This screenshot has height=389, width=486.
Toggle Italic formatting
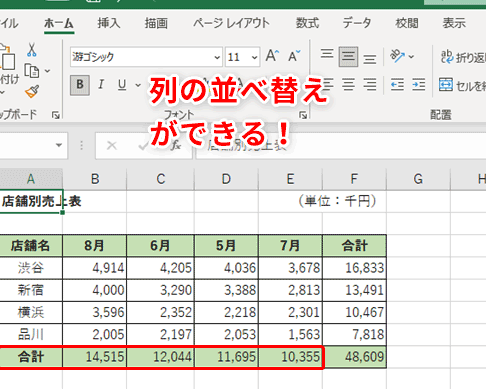[x=101, y=85]
